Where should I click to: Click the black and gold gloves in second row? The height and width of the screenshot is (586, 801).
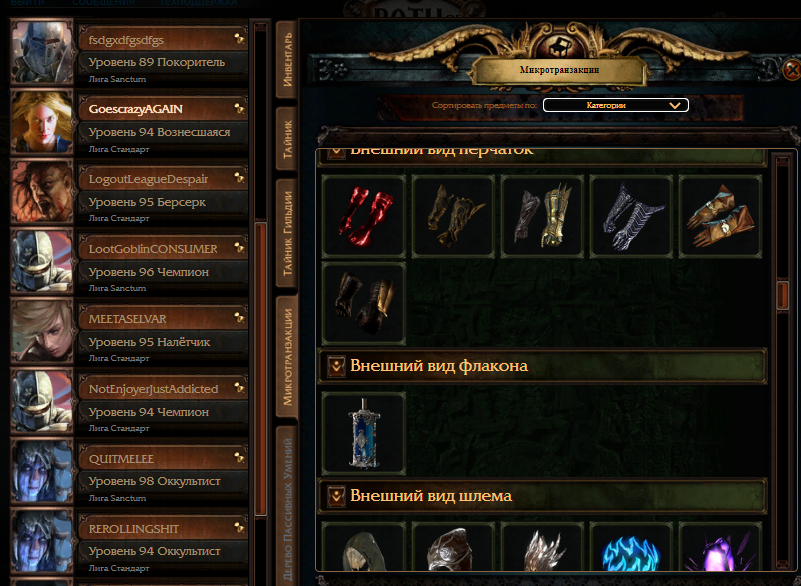coord(364,303)
